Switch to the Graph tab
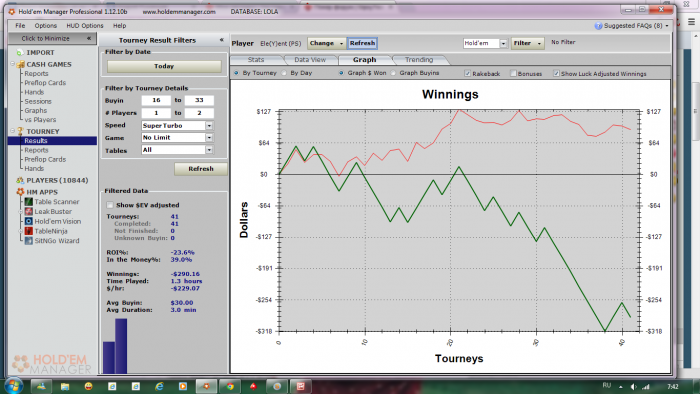 pyautogui.click(x=365, y=60)
